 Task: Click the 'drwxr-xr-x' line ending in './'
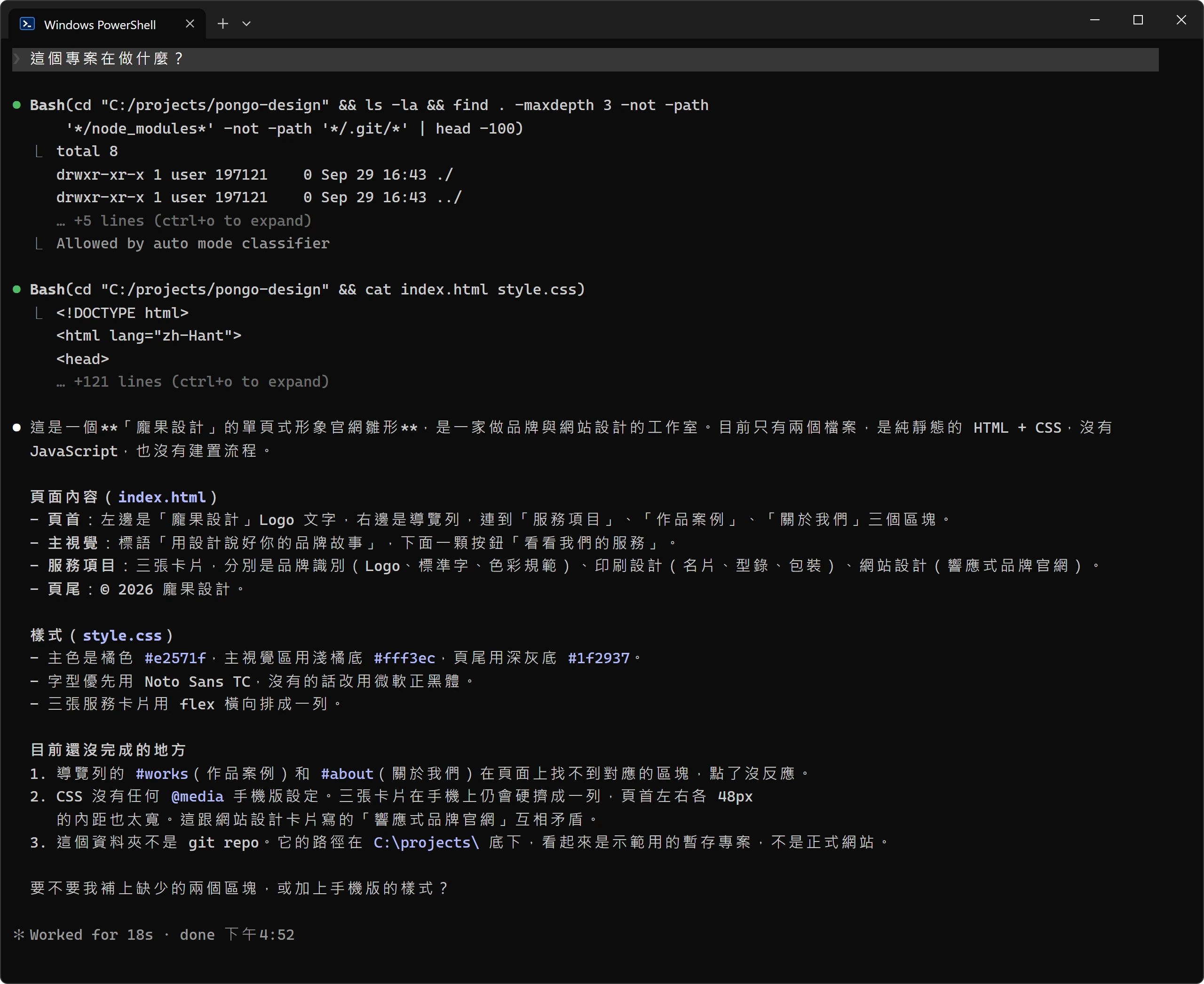click(x=254, y=175)
